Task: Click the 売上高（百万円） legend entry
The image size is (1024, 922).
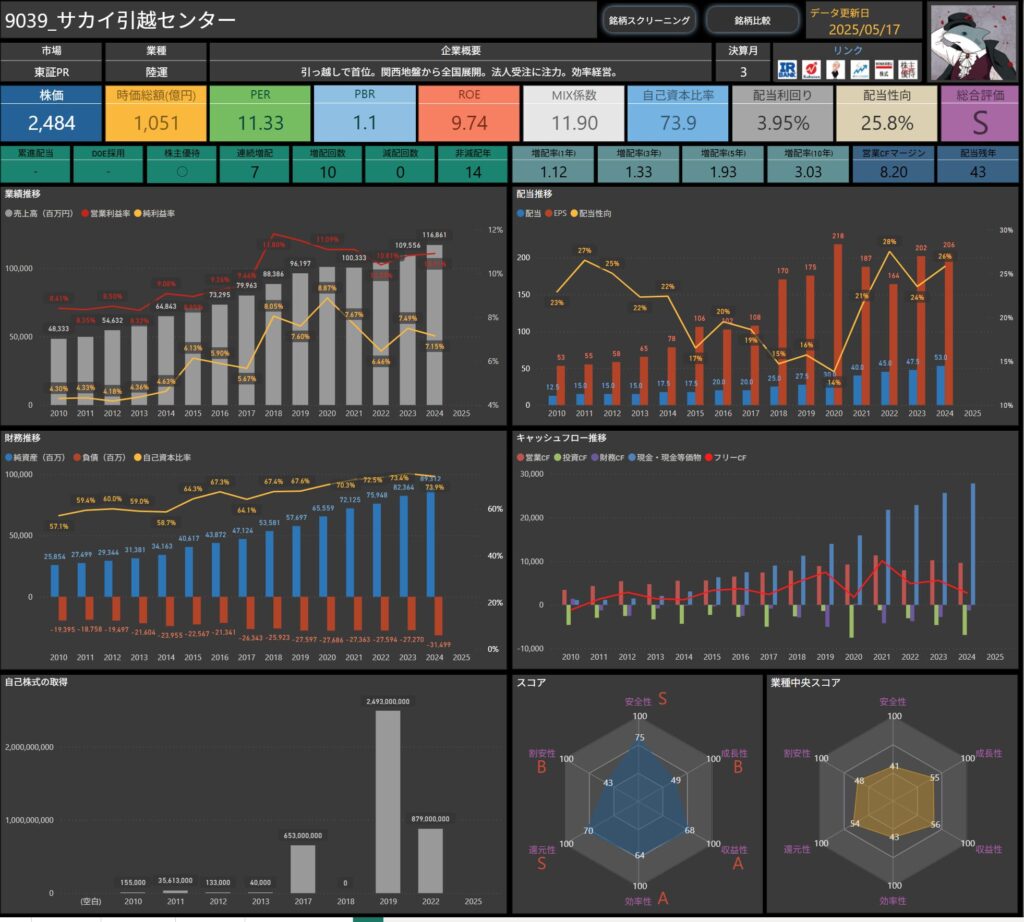Action: click(39, 214)
